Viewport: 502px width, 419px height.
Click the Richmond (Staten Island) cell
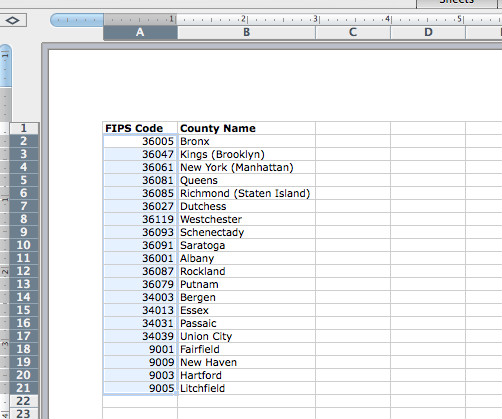[x=246, y=193]
